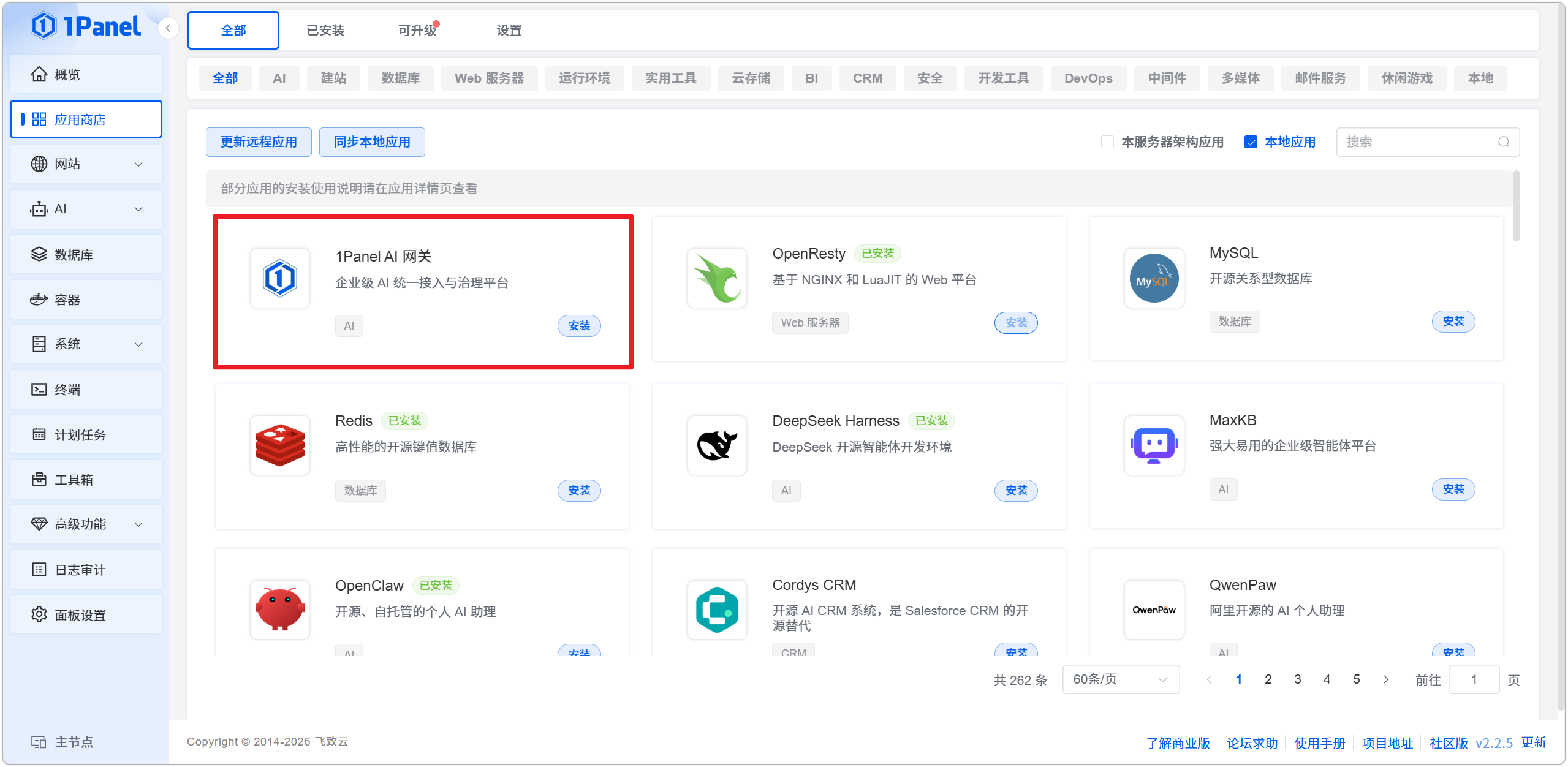Expand AI sidebar menu
This screenshot has width=1568, height=767.
point(86,209)
